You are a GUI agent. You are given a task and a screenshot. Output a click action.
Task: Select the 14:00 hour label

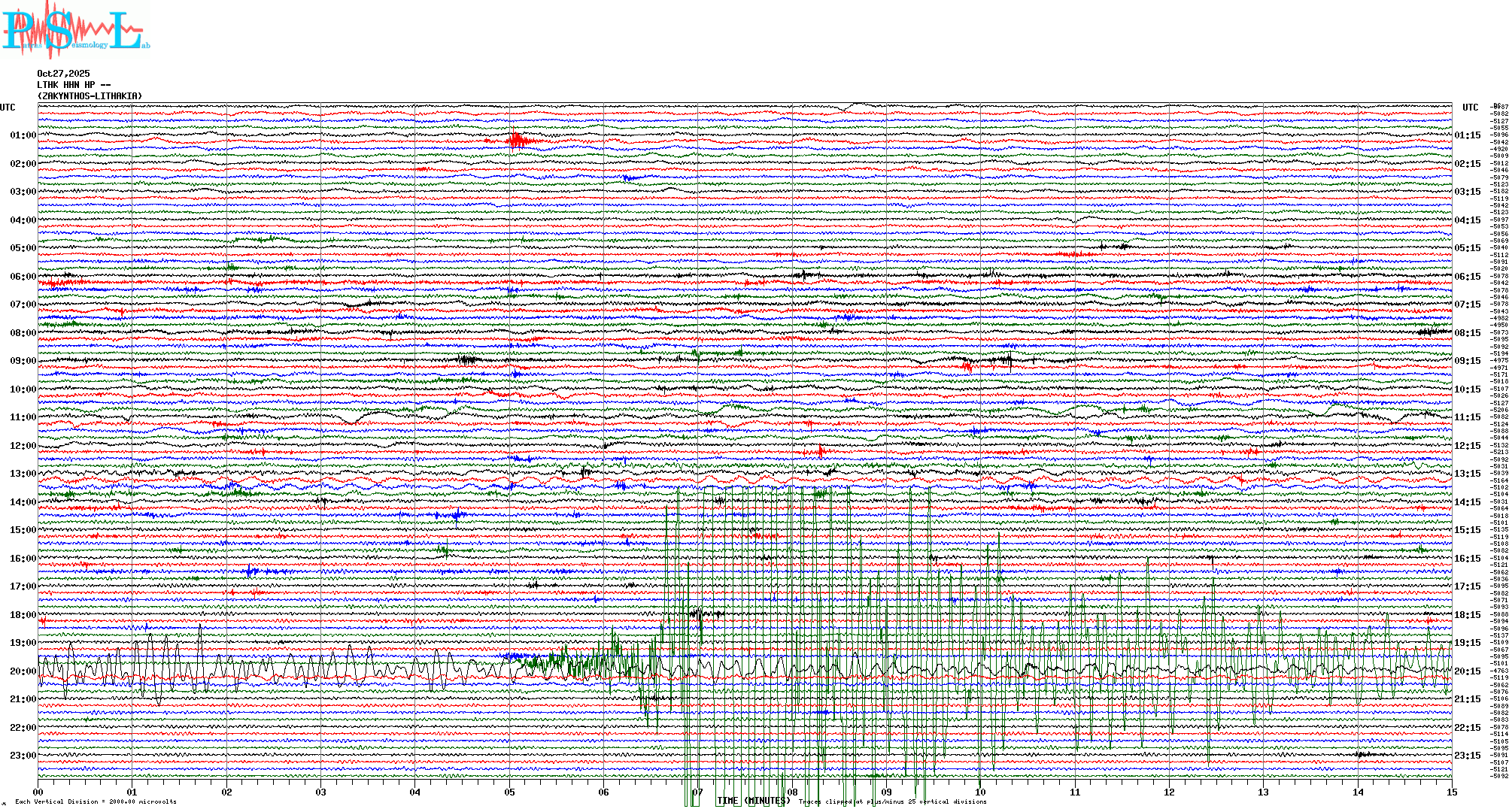coord(23,502)
